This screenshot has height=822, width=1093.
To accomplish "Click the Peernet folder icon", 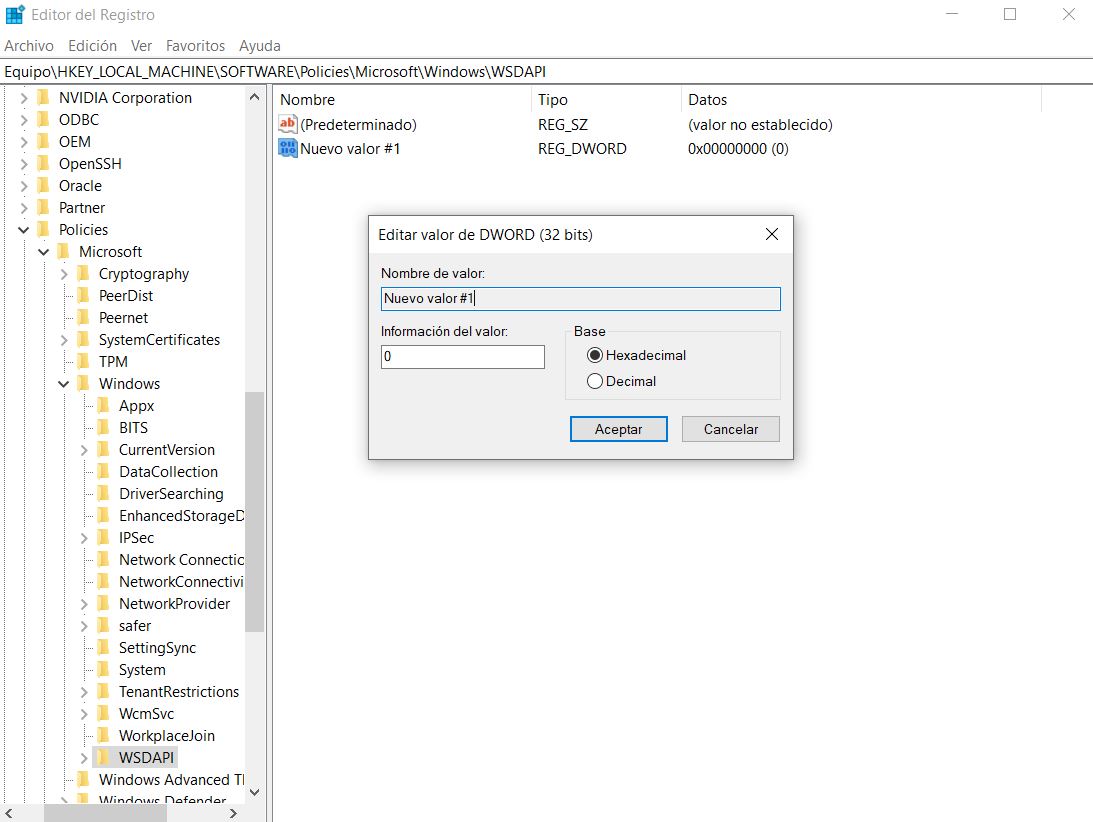I will pyautogui.click(x=84, y=318).
